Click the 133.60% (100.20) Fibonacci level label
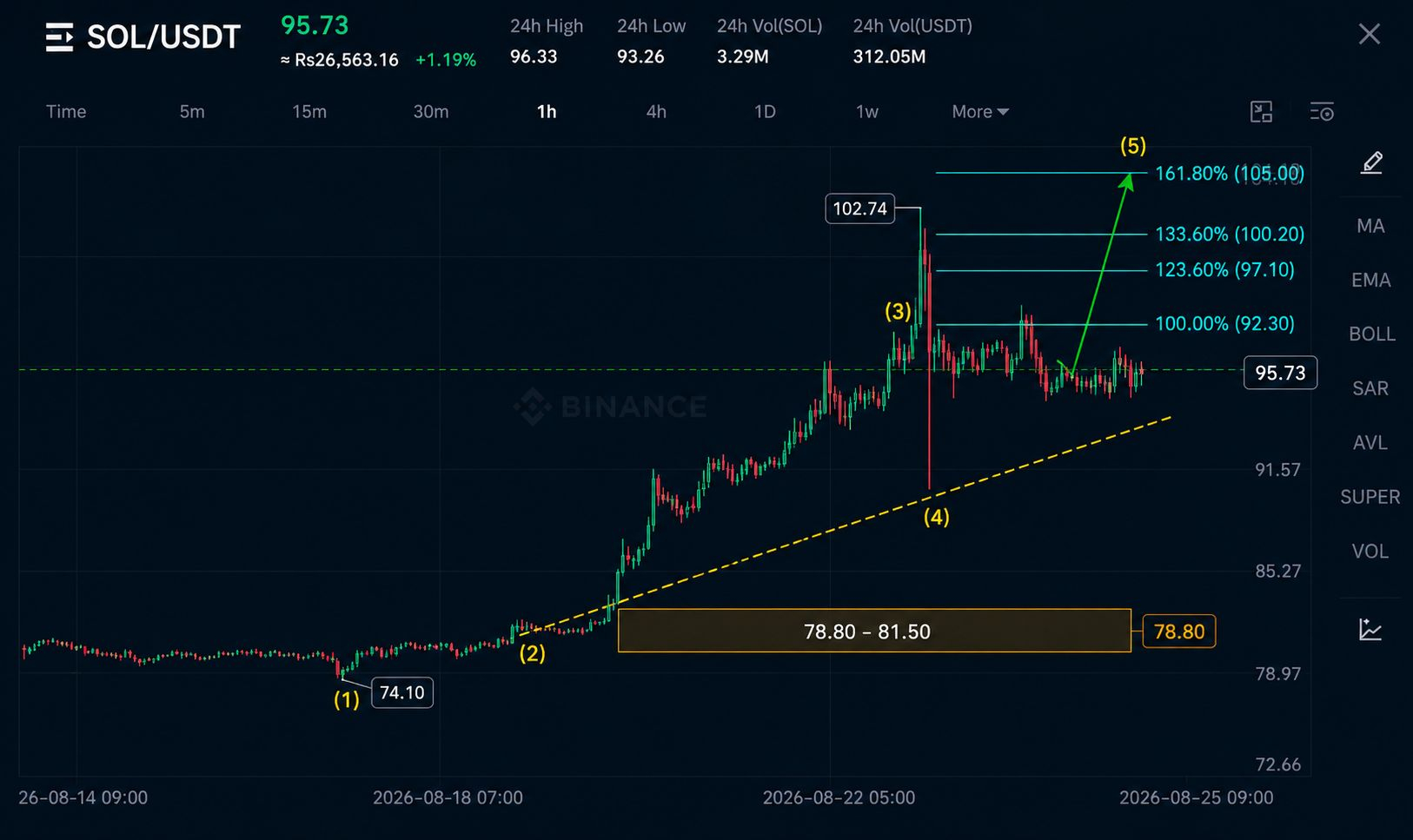 click(1230, 234)
